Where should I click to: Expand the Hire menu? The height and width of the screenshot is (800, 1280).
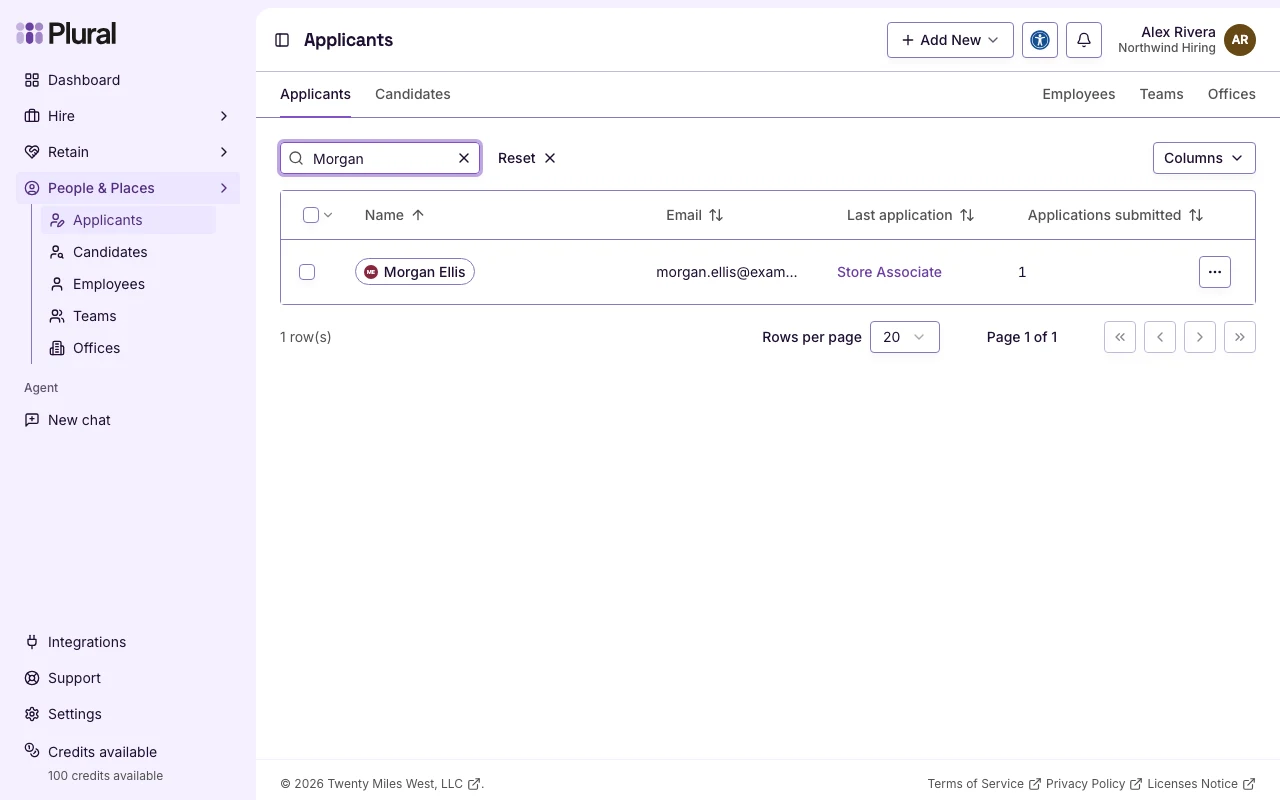pyautogui.click(x=128, y=116)
